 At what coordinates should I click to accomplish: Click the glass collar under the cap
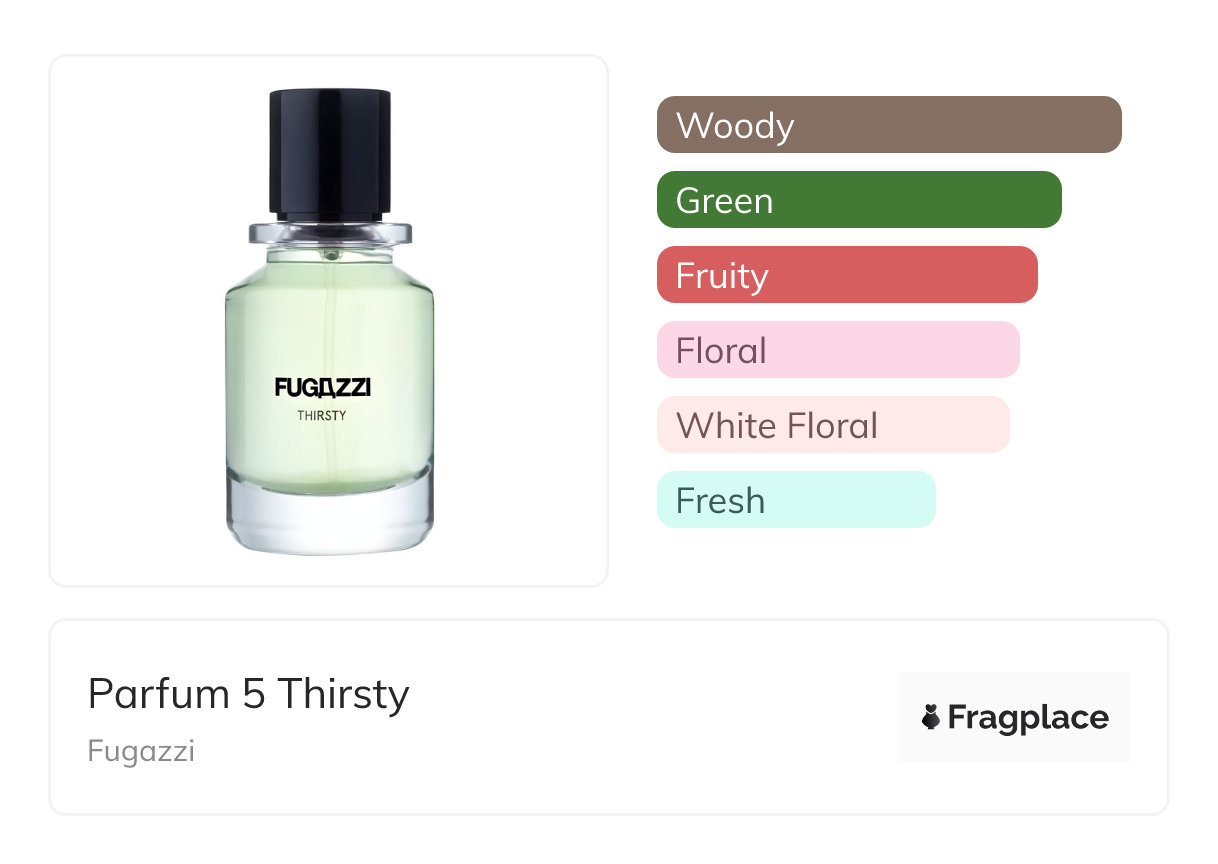click(x=329, y=234)
